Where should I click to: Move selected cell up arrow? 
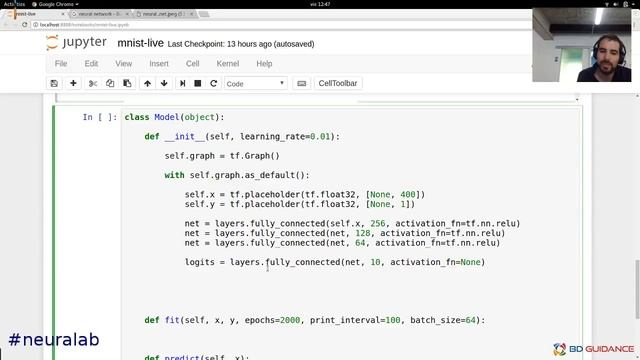(147, 83)
